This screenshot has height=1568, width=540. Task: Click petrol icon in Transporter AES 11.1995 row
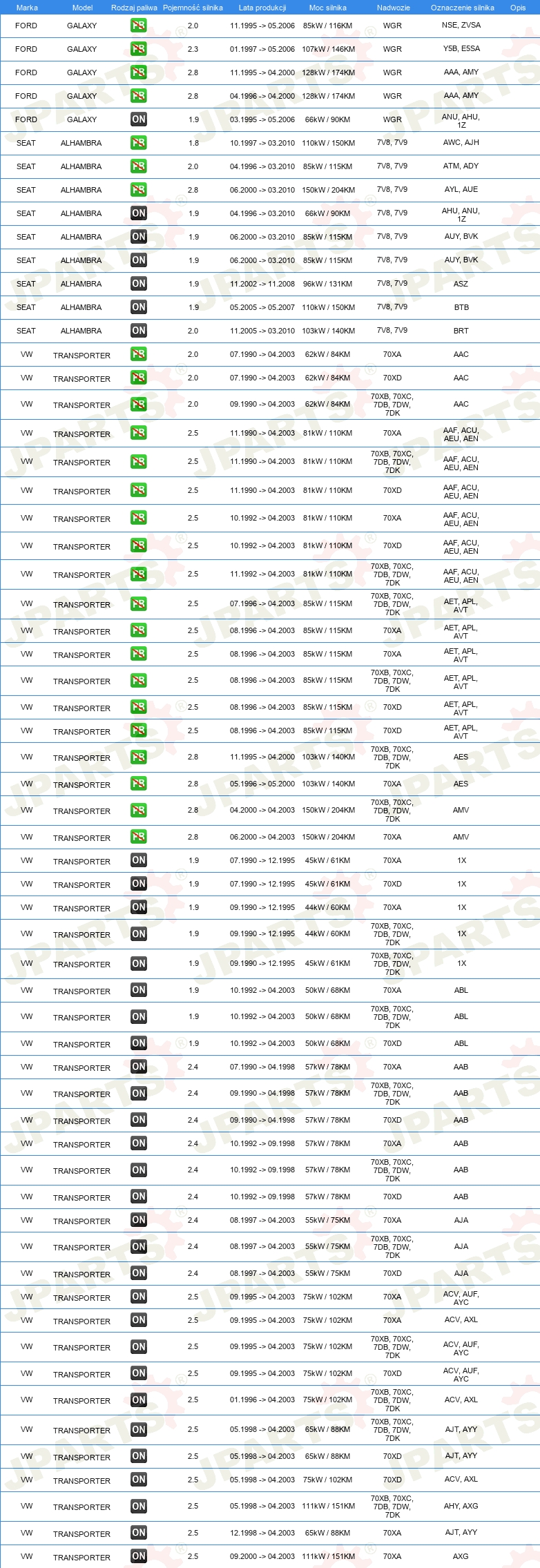click(x=138, y=757)
